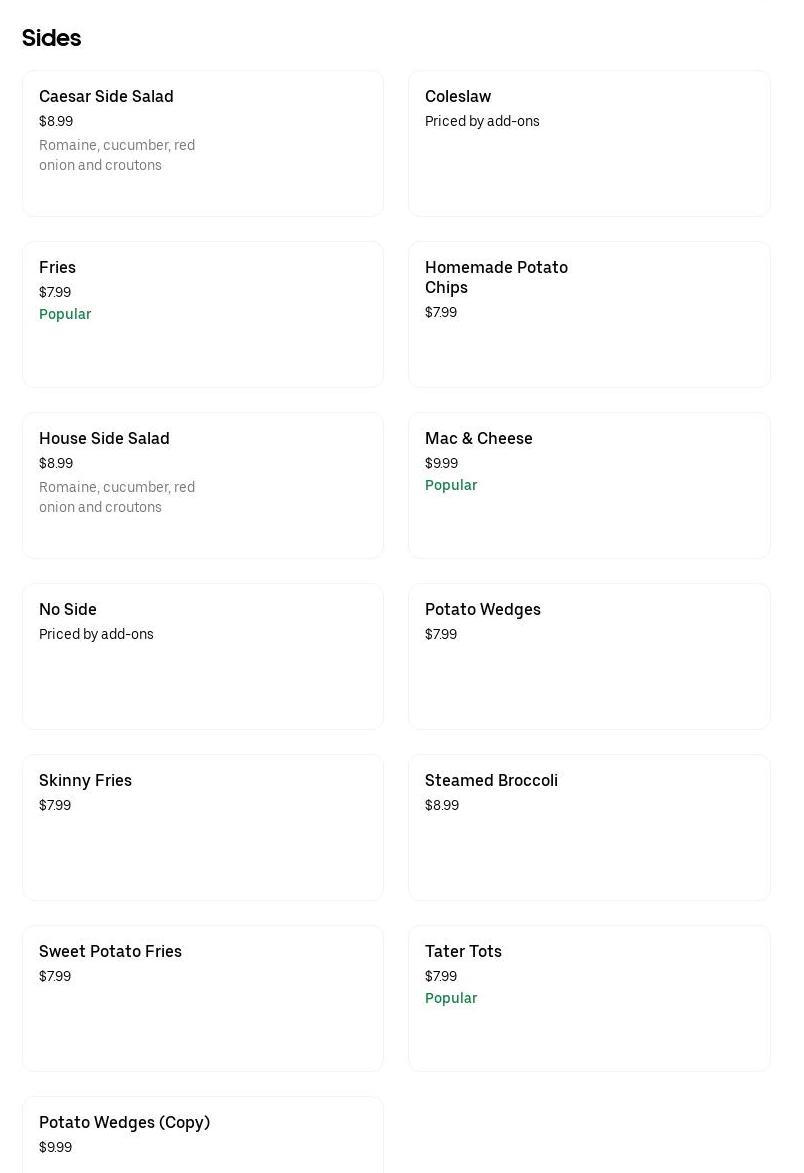804x1173 pixels.
Task: Click the Popular badge on Tater Tots
Action: (x=451, y=997)
